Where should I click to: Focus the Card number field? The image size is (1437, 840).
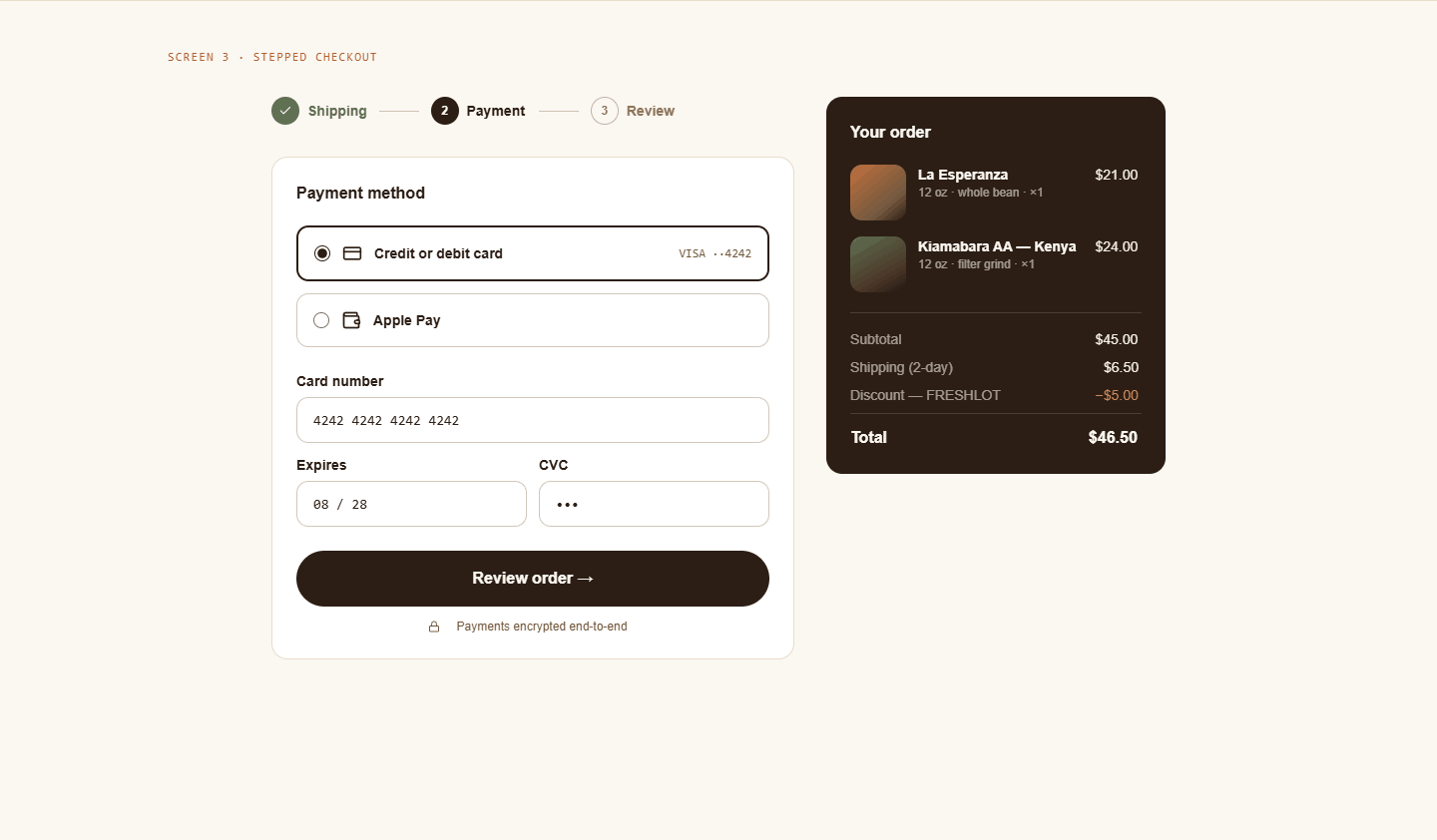pyautogui.click(x=533, y=420)
